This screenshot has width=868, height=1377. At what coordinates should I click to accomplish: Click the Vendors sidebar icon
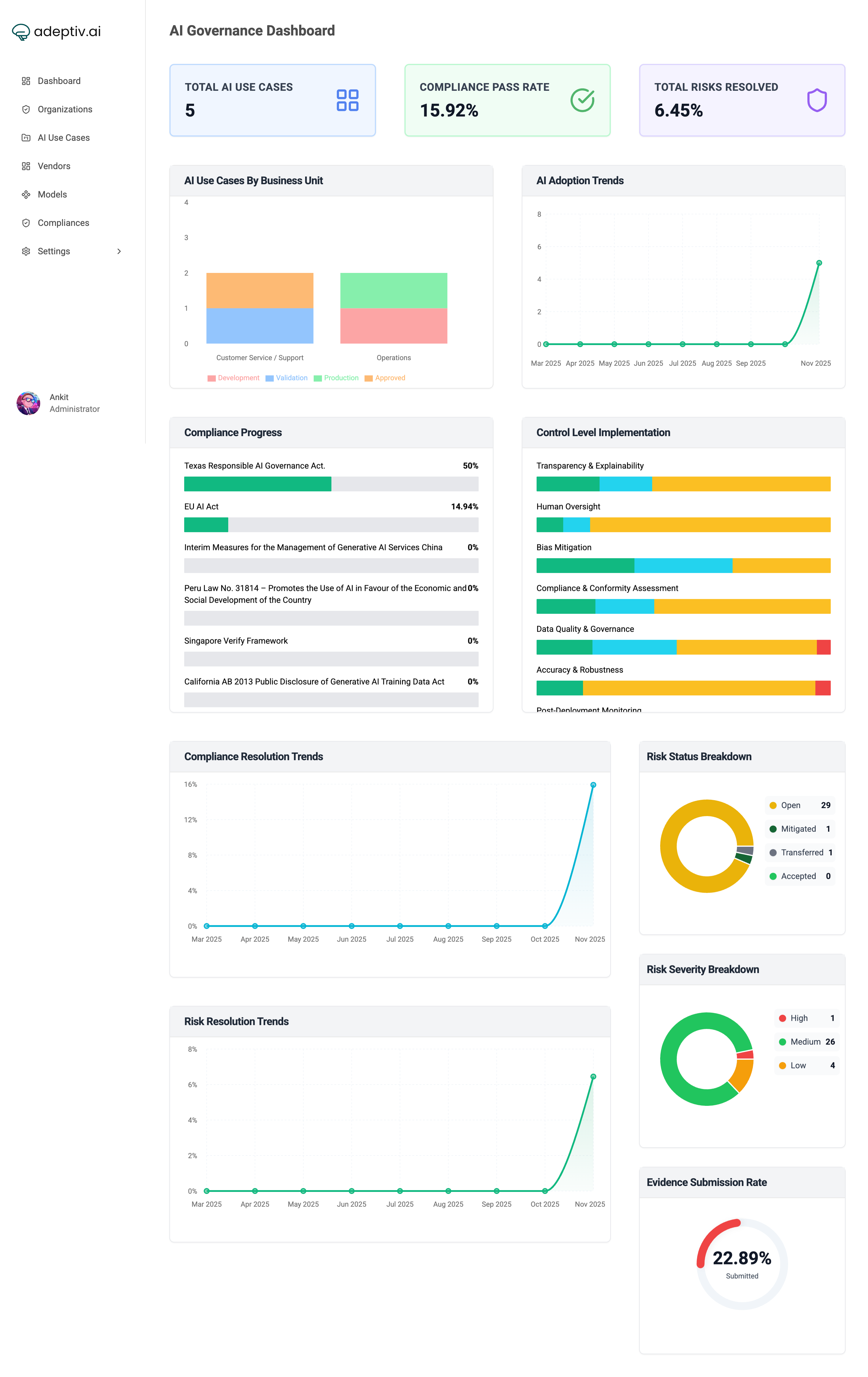click(x=26, y=166)
